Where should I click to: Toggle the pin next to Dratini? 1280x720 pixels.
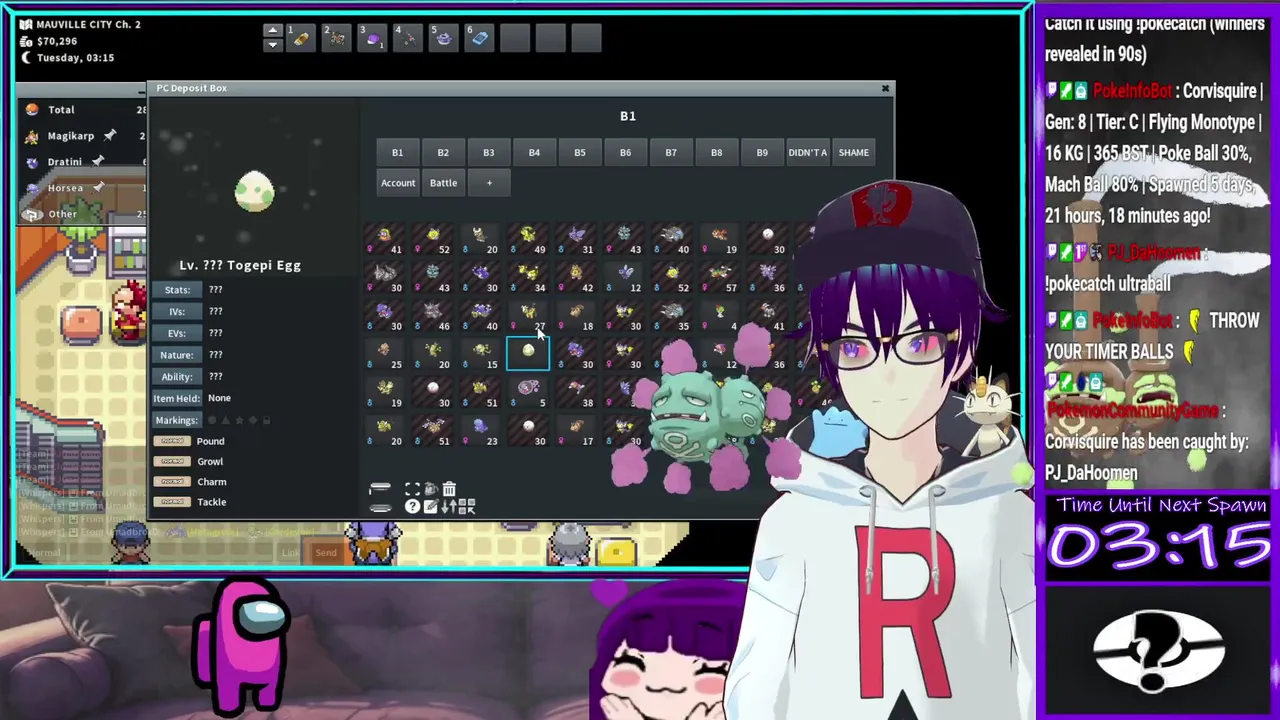pos(97,161)
